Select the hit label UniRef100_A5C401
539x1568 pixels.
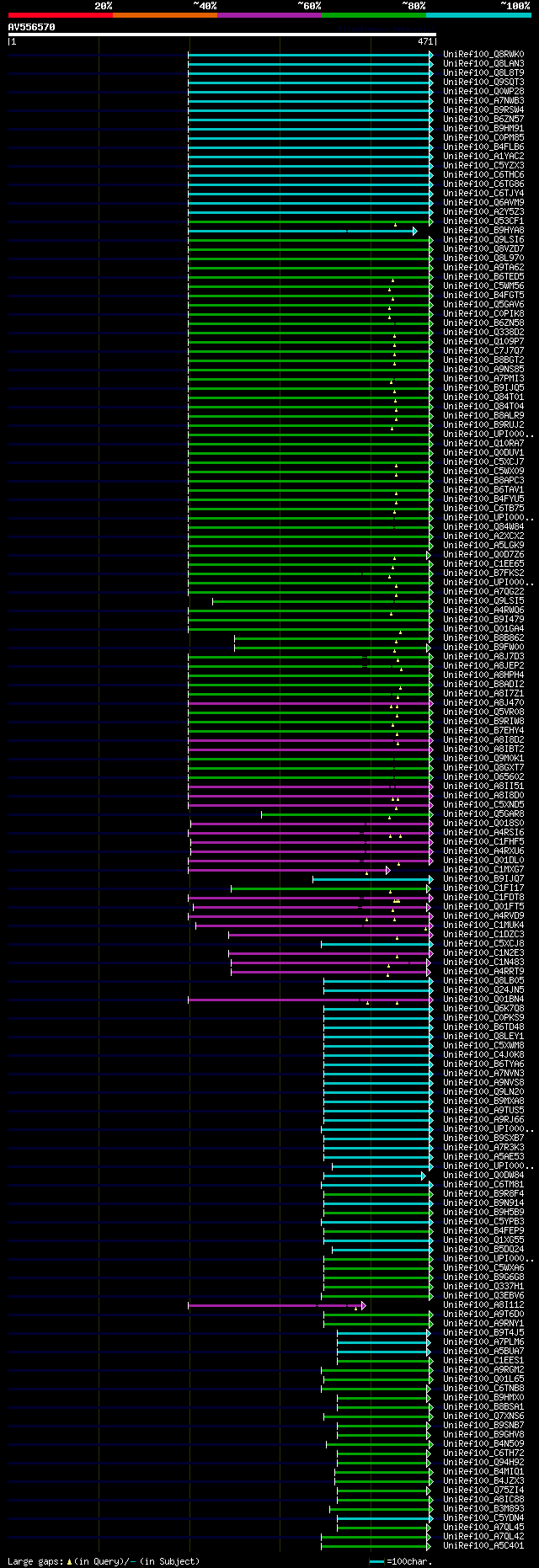click(483, 1545)
